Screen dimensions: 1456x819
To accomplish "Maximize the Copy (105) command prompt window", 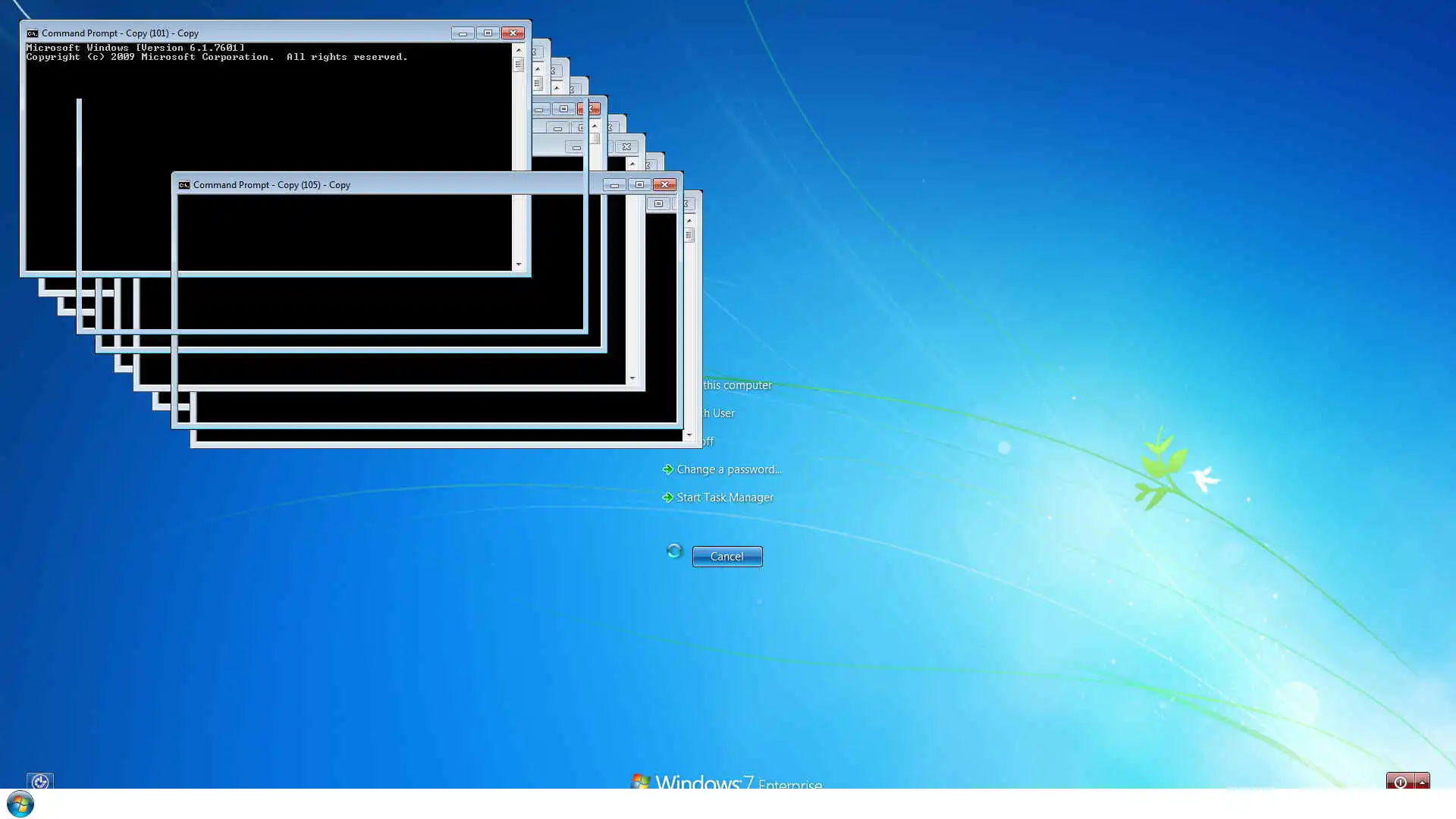I will (x=639, y=185).
